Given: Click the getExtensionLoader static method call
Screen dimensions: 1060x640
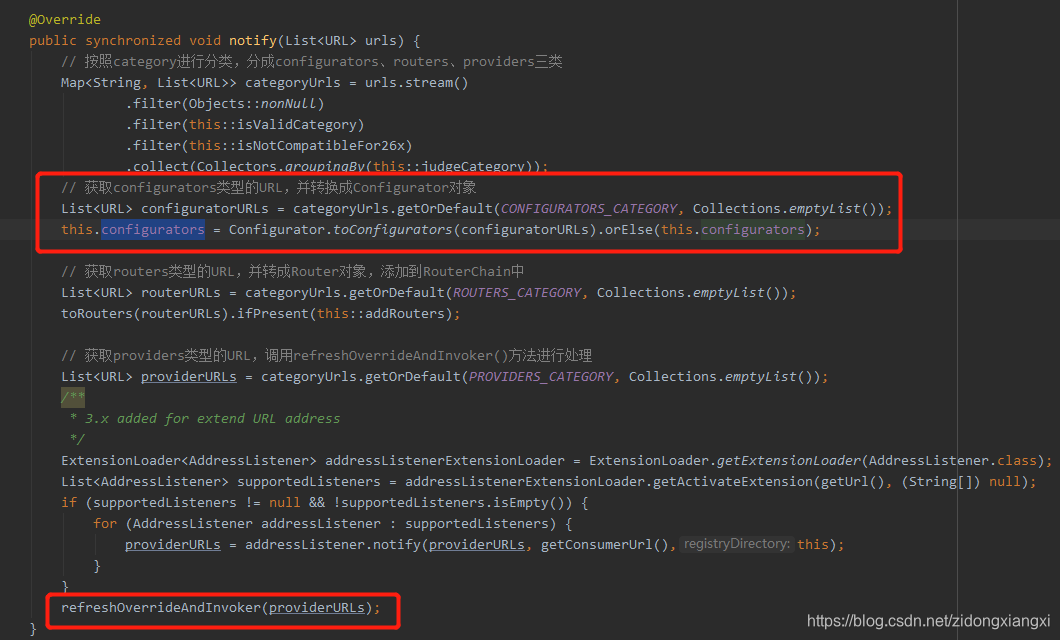Looking at the screenshot, I should coord(789,460).
